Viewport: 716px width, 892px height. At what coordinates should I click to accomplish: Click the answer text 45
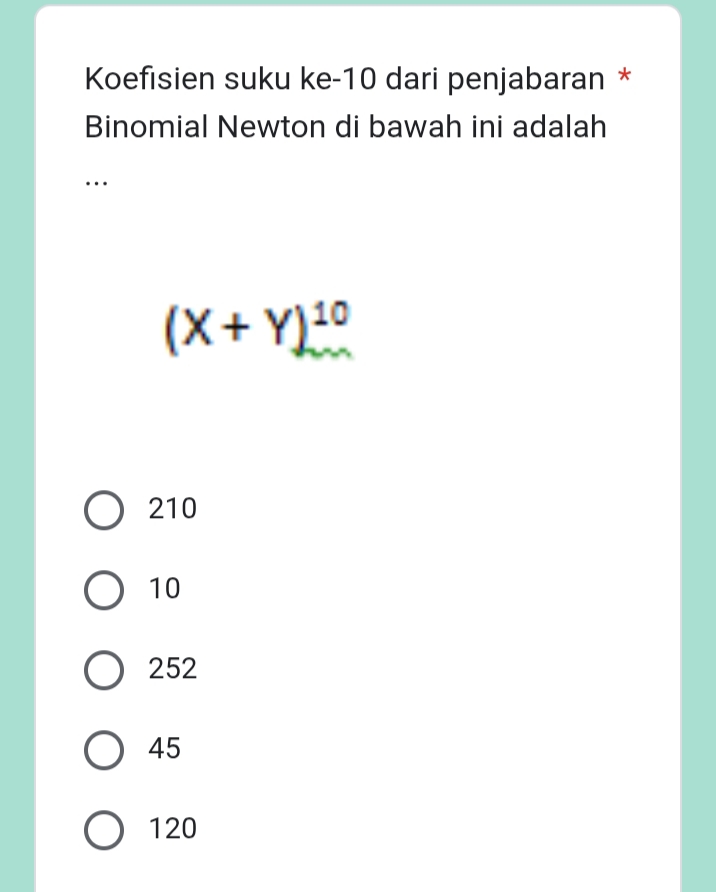click(166, 749)
